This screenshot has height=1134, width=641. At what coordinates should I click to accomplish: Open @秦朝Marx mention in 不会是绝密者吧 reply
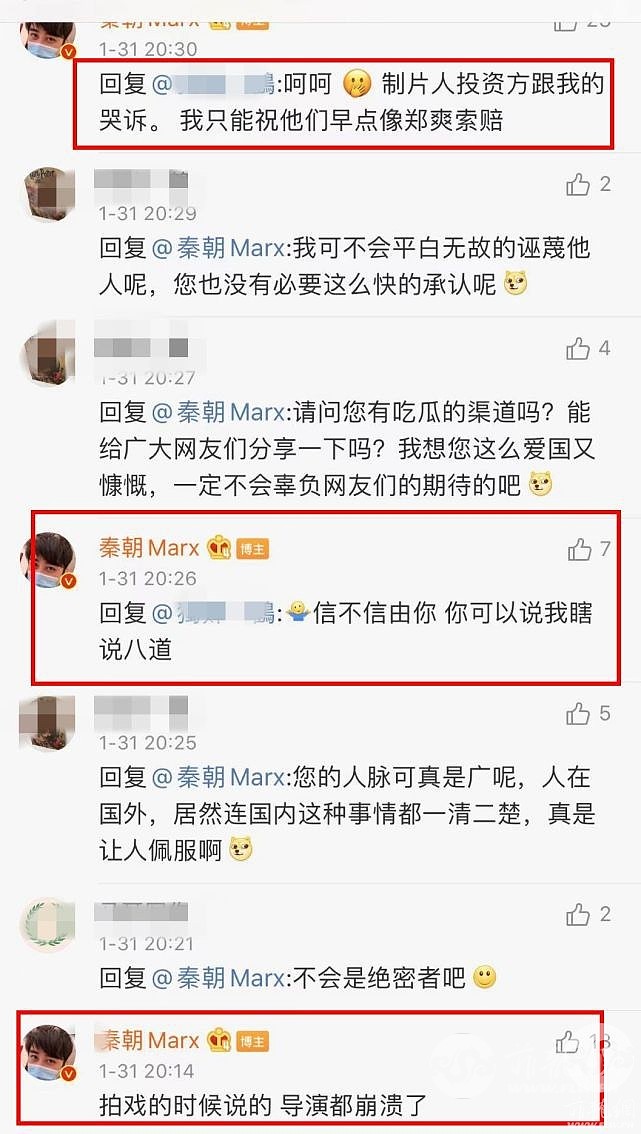pos(219,978)
